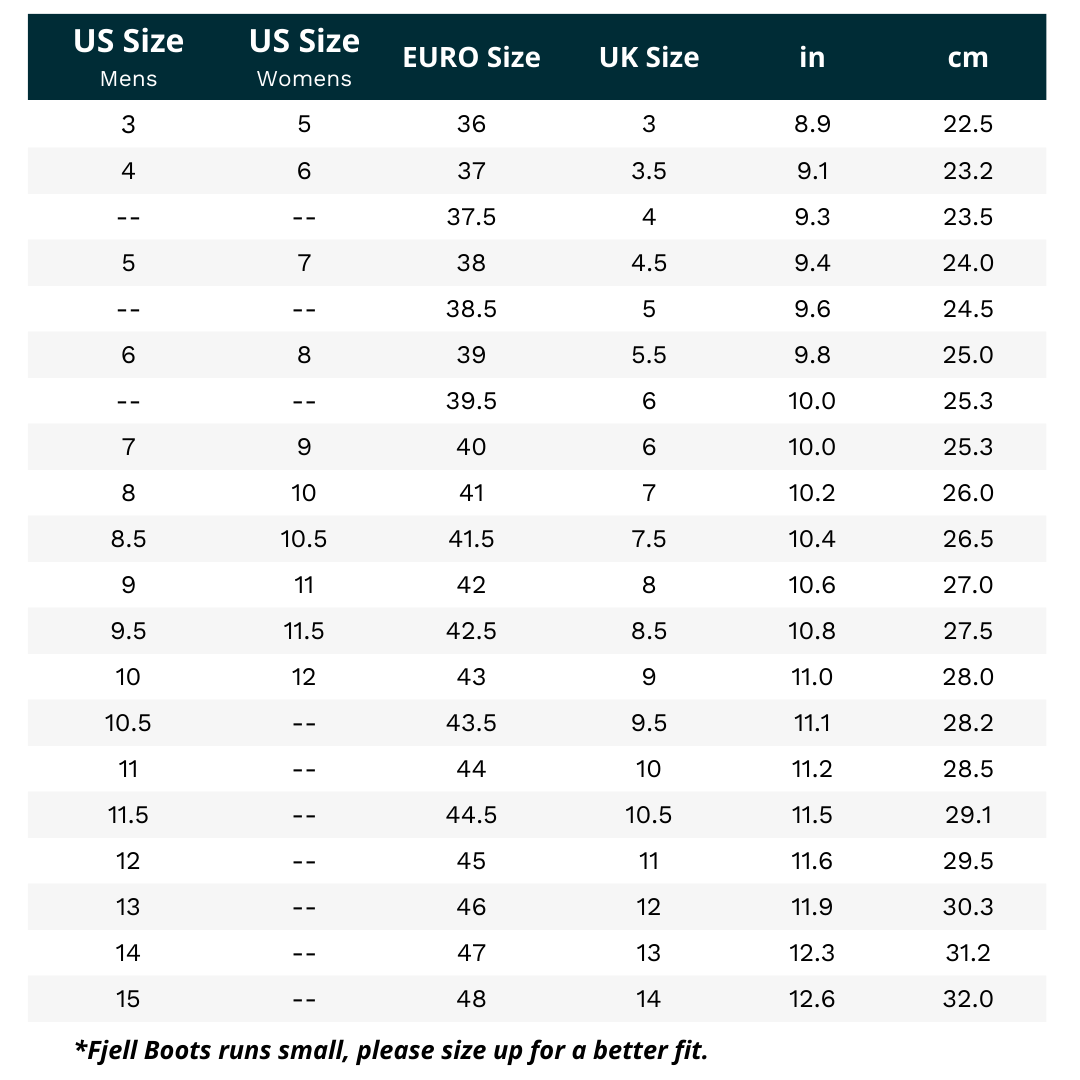Viewport: 1080px width, 1080px height.
Task: Select the EURO size 41.5 cell
Action: click(471, 539)
